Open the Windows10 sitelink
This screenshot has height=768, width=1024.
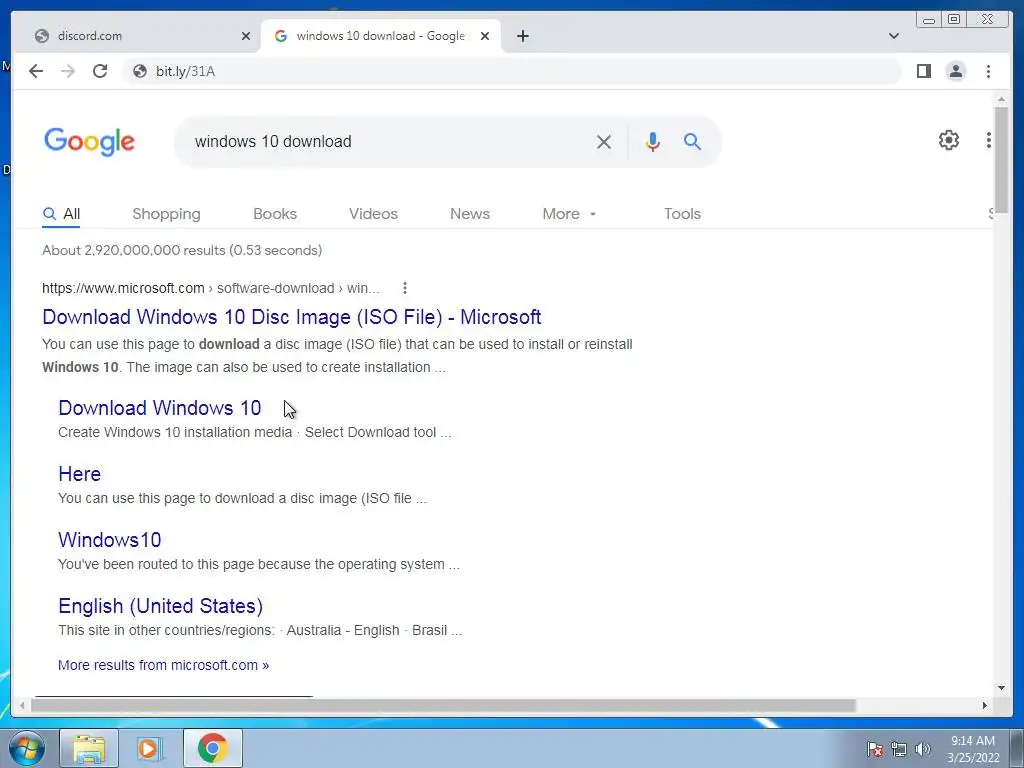point(110,540)
